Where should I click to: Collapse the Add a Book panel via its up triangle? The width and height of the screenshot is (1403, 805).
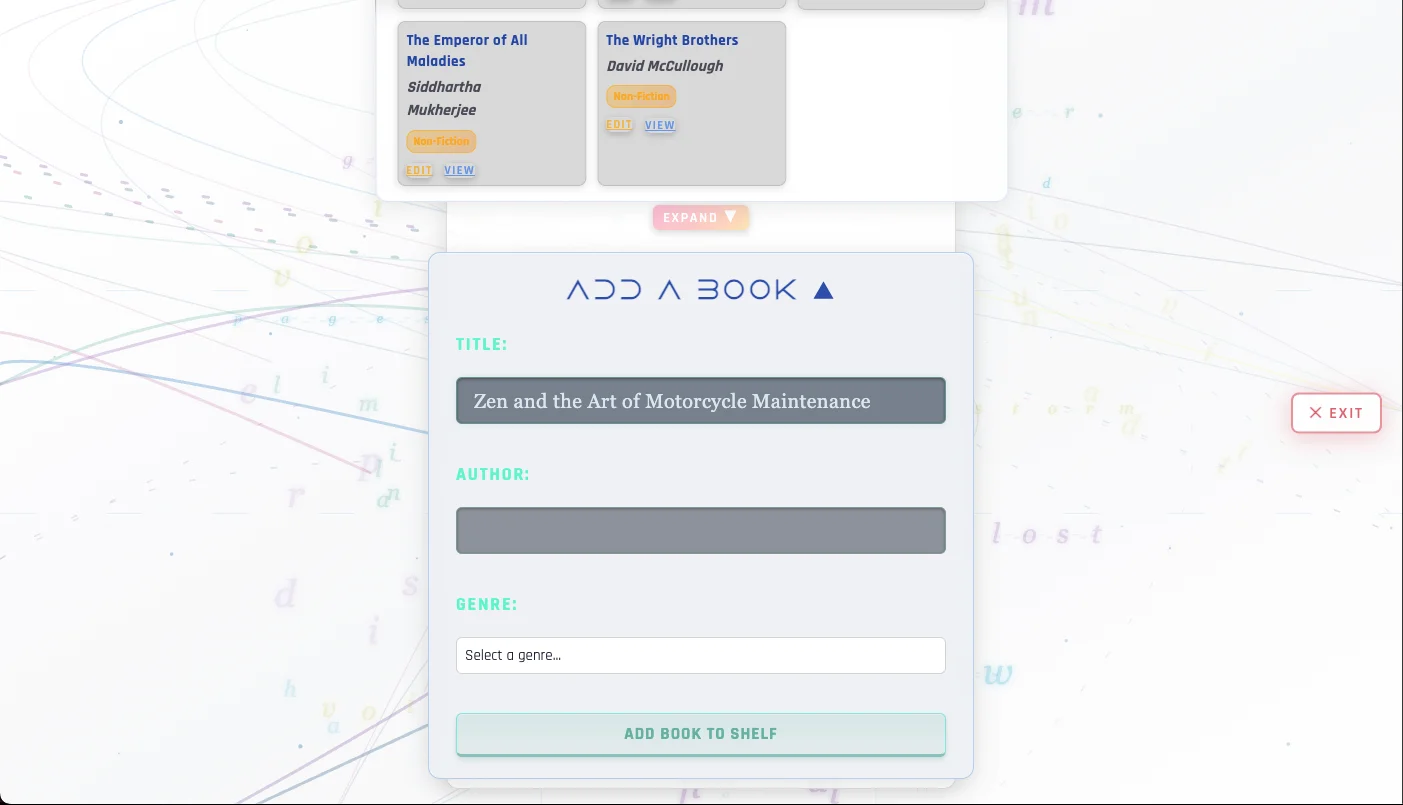(822, 290)
